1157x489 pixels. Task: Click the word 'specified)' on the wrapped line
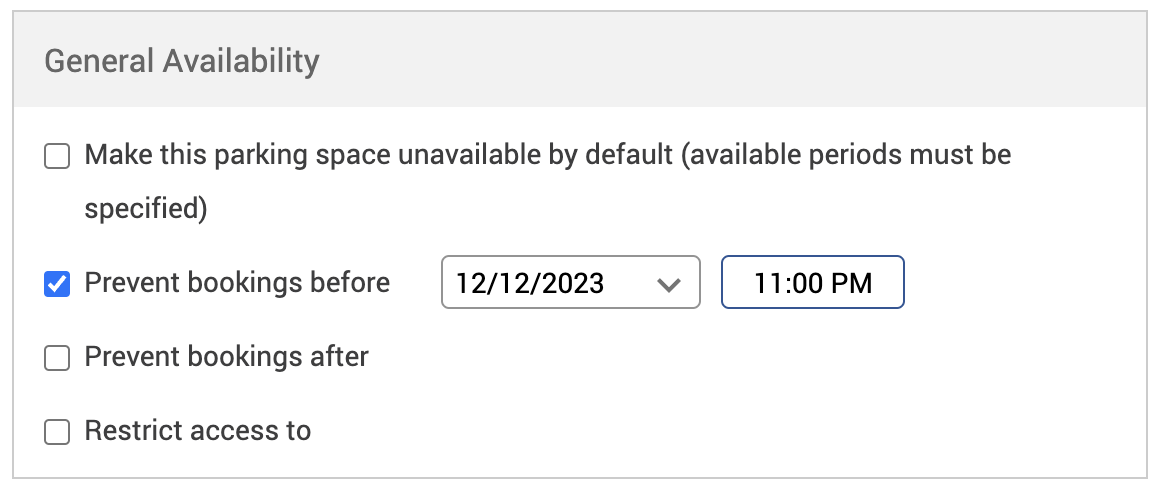tap(146, 209)
